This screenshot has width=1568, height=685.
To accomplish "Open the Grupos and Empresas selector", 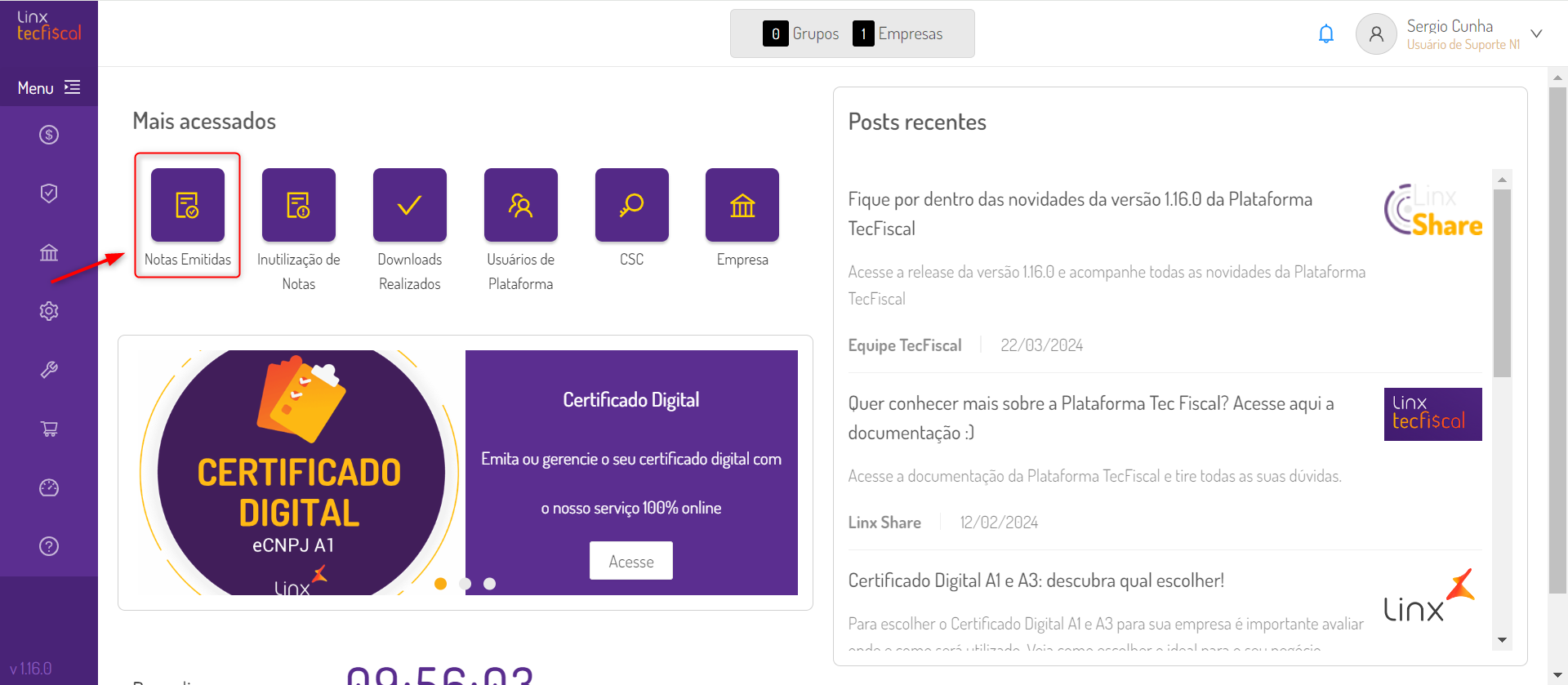I will tap(852, 33).
